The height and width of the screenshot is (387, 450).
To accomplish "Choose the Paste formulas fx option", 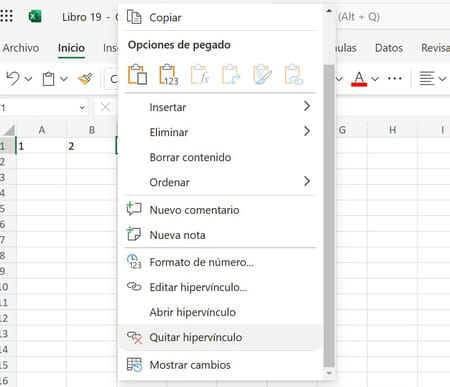I will (200, 74).
